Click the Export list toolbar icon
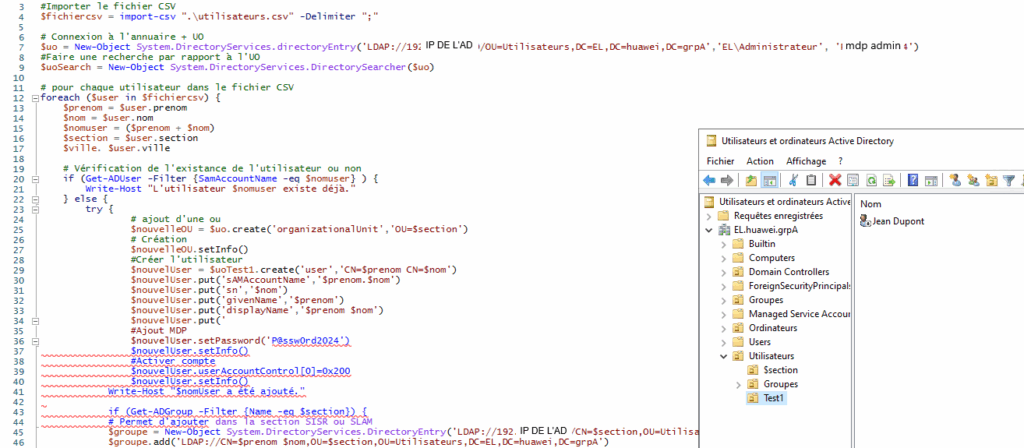 pyautogui.click(x=888, y=180)
